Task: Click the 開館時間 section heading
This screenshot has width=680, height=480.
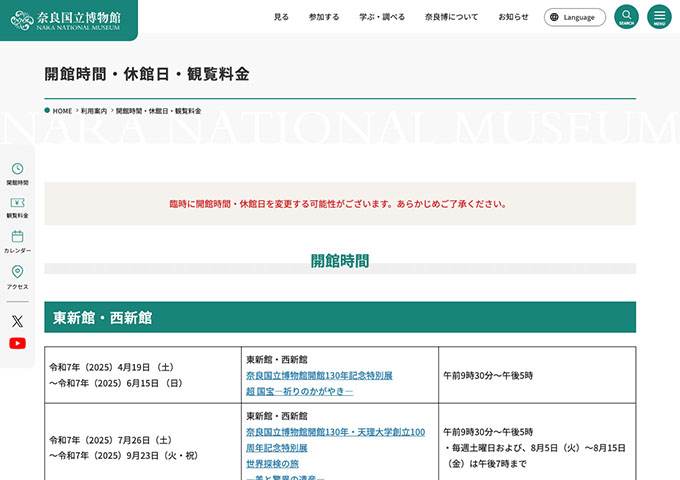Action: (340, 261)
